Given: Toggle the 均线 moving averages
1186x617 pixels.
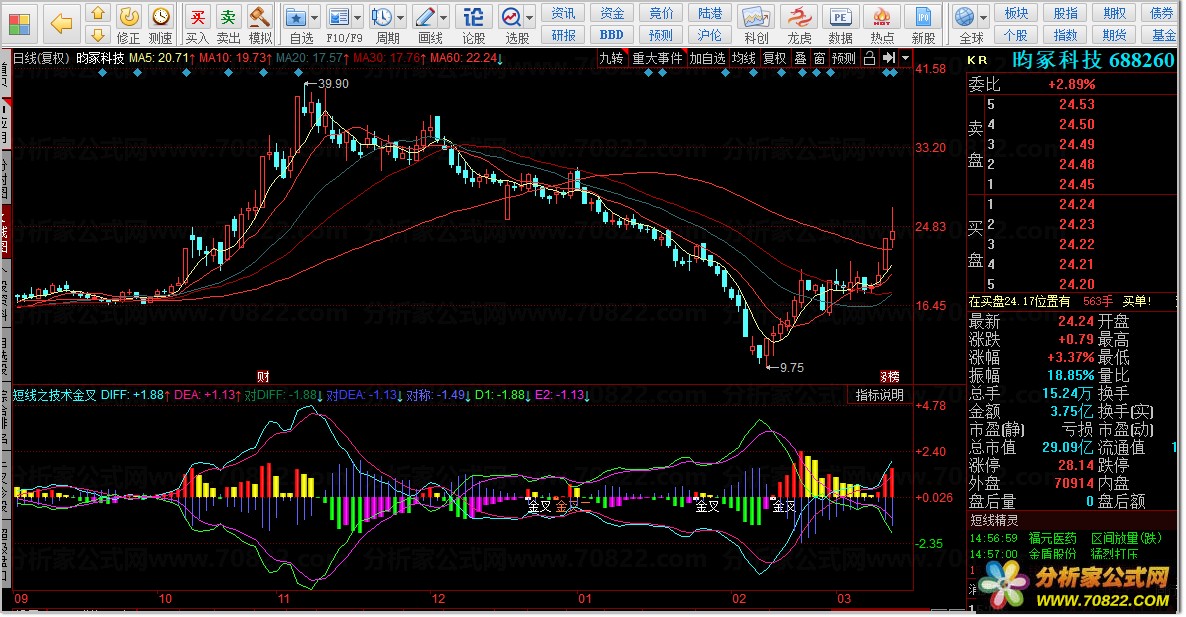Looking at the screenshot, I should point(744,58).
